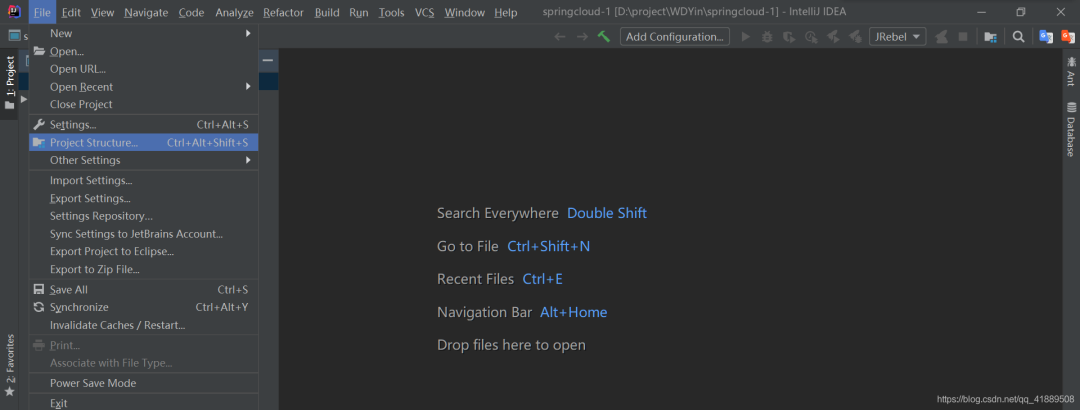
Task: Click the Run with JRebel rocket icon
Action: pos(833,37)
